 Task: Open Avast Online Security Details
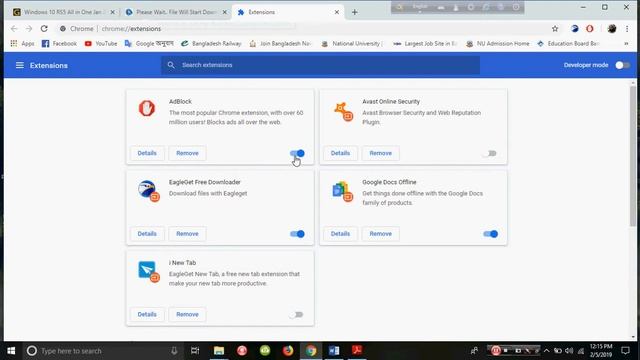point(340,153)
